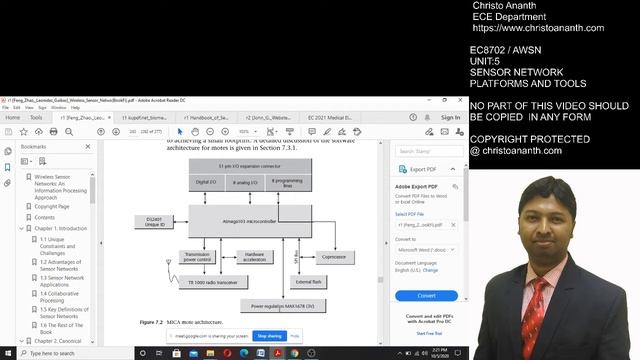Image resolution: width=640 pixels, height=360 pixels.
Task: Click the Start Free Trial link
Action: (429, 333)
